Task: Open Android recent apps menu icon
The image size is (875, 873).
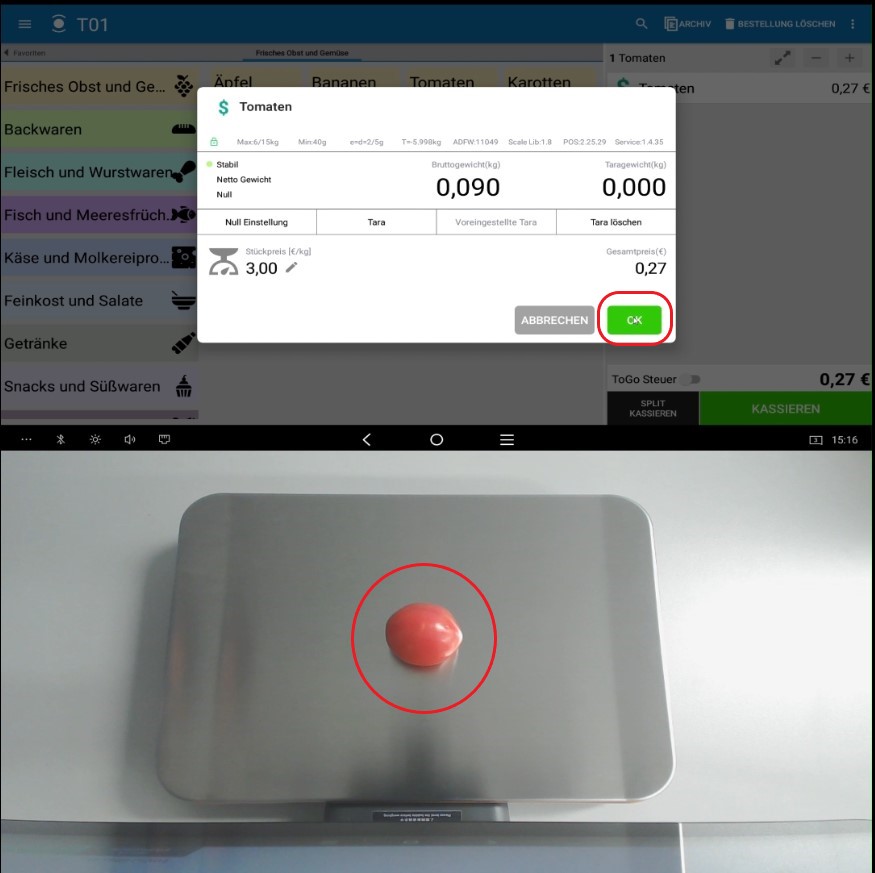Action: [x=507, y=439]
